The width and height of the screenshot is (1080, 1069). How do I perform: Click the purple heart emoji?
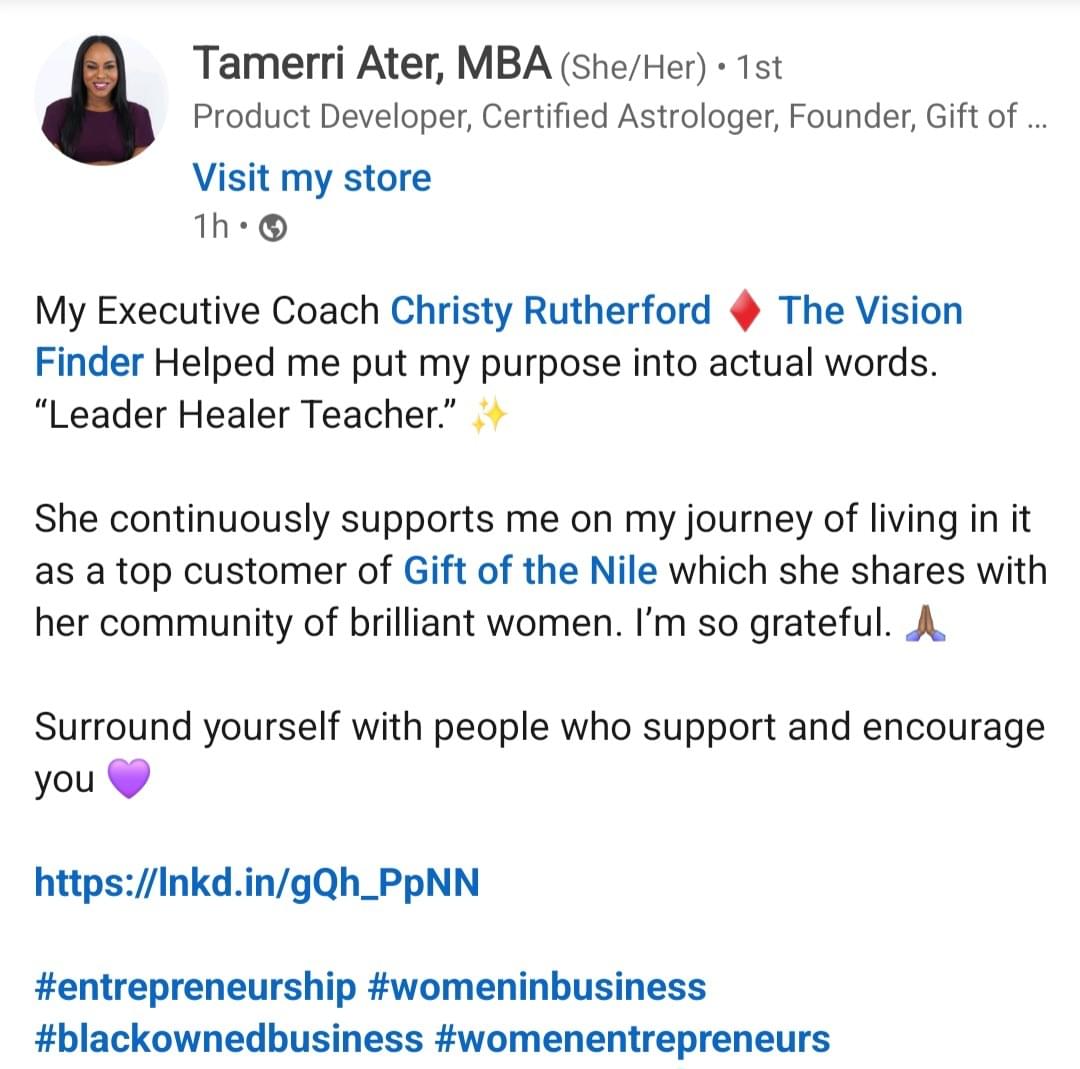pyautogui.click(x=127, y=779)
